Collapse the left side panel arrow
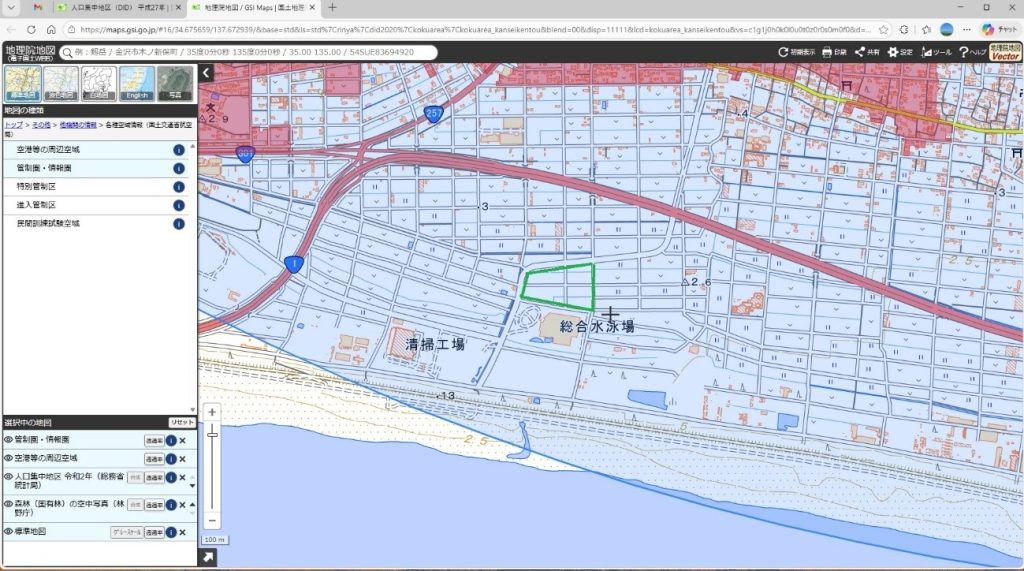The width and height of the screenshot is (1024, 571). [206, 73]
